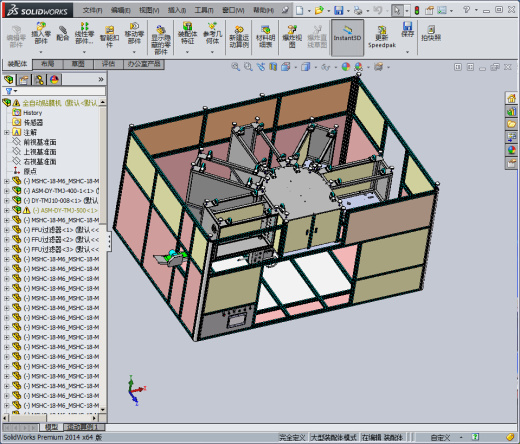Select the Mate (配合) paperclip tool
Image resolution: width=520 pixels, height=444 pixels.
[x=62, y=33]
